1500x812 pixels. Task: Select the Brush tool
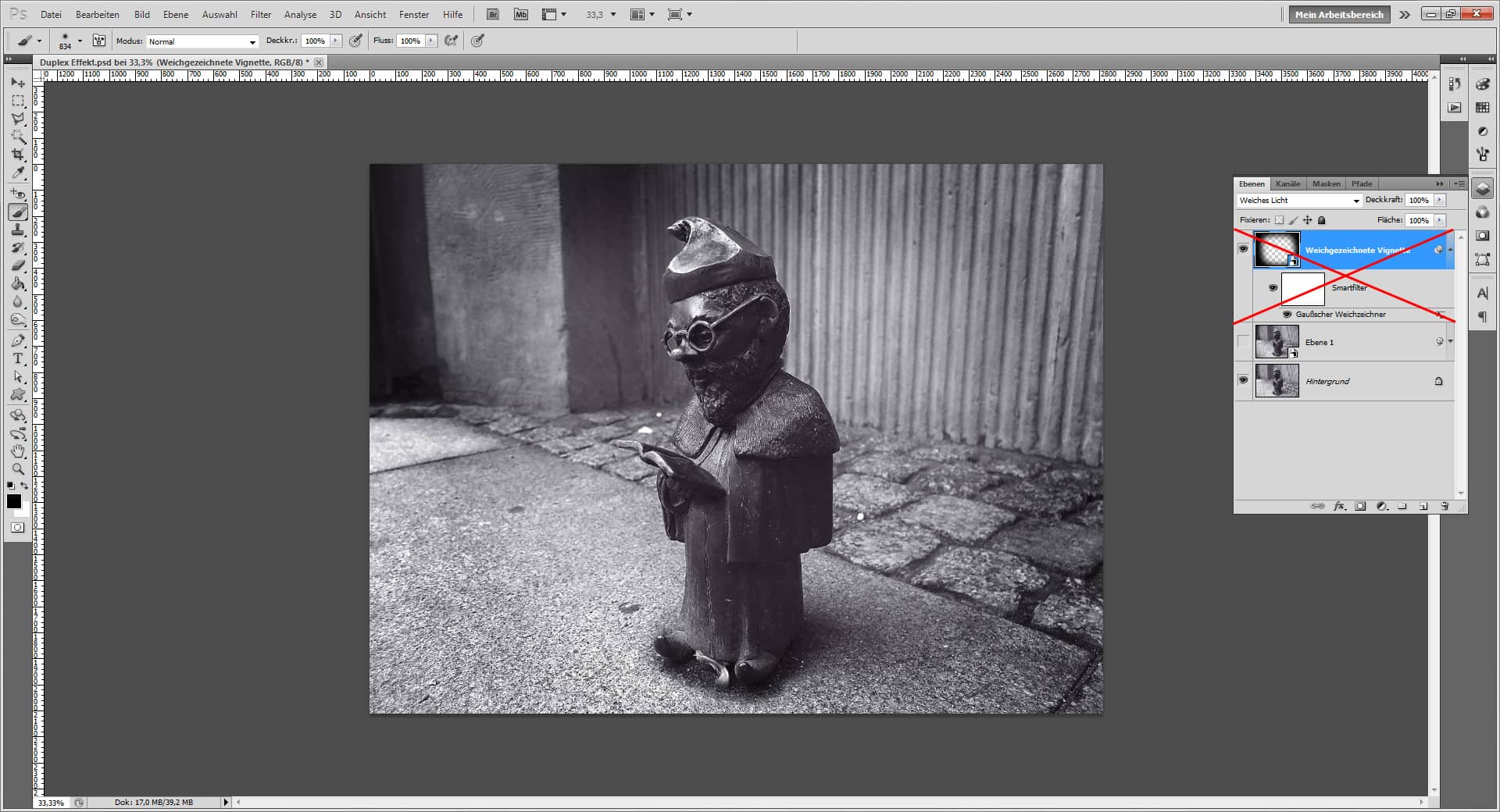(x=17, y=212)
